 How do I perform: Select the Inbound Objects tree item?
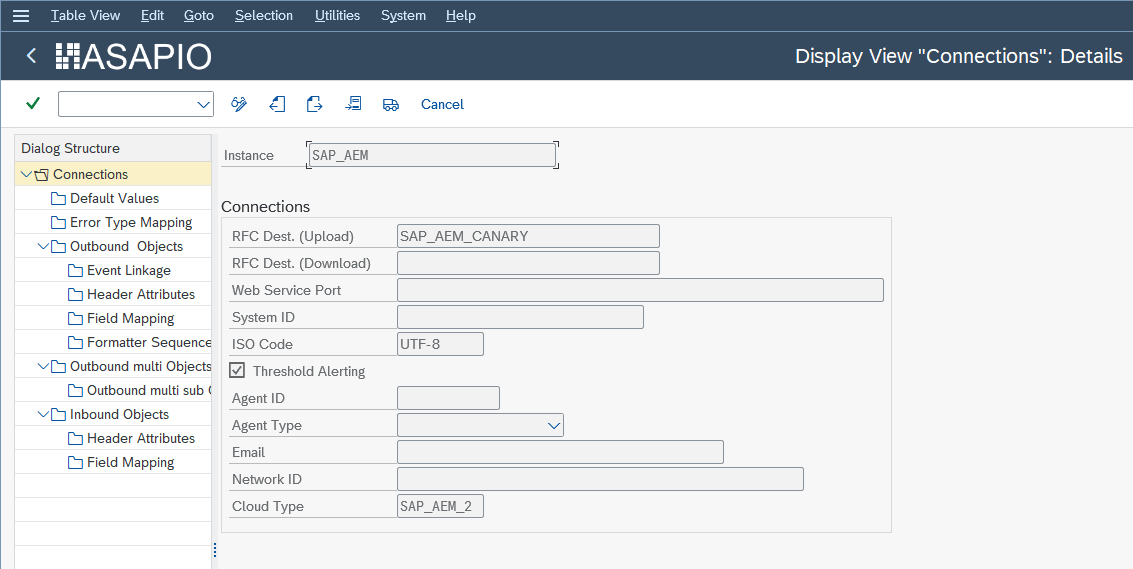pyautogui.click(x=119, y=414)
